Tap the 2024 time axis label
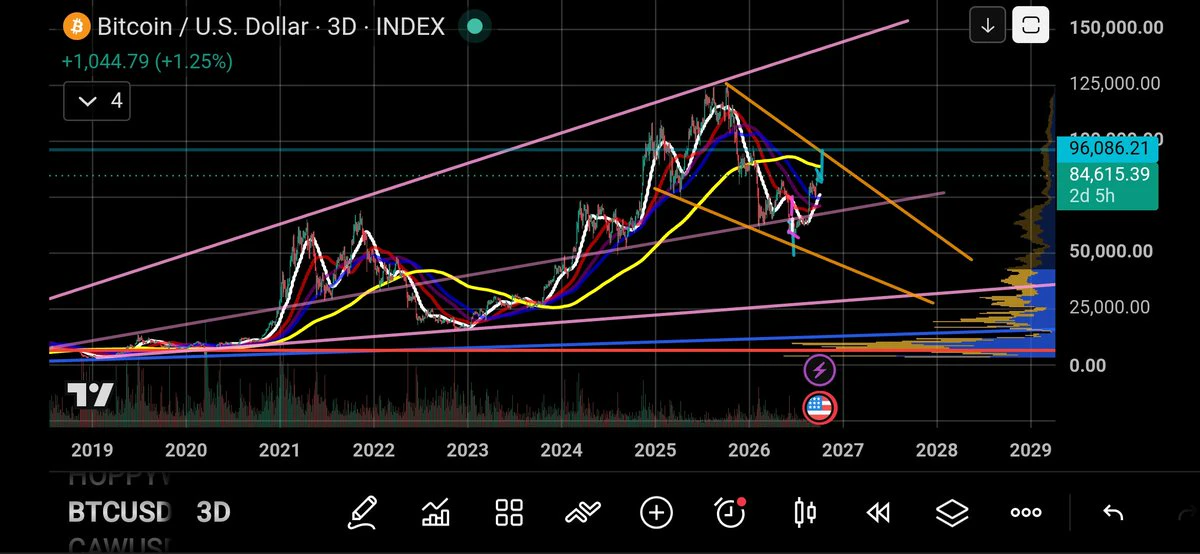The image size is (1200, 554). pos(562,451)
